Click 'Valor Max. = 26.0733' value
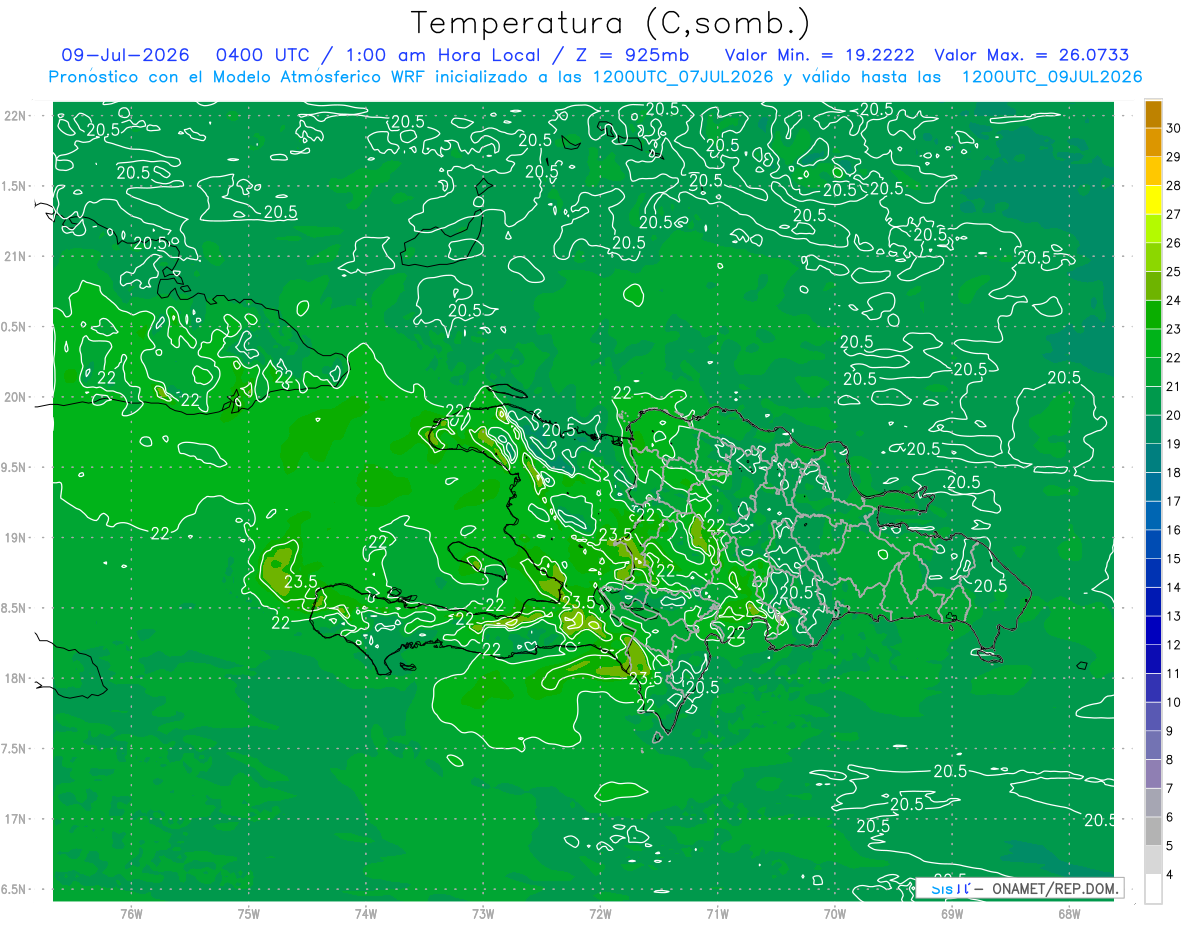The width and height of the screenshot is (1200, 927). 1031,55
